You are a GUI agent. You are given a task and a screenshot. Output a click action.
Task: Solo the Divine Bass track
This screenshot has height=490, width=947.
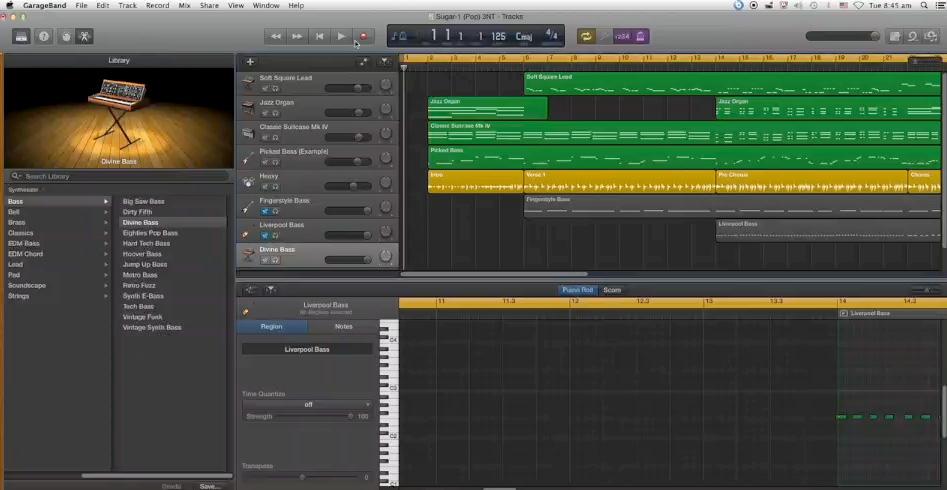click(275, 260)
